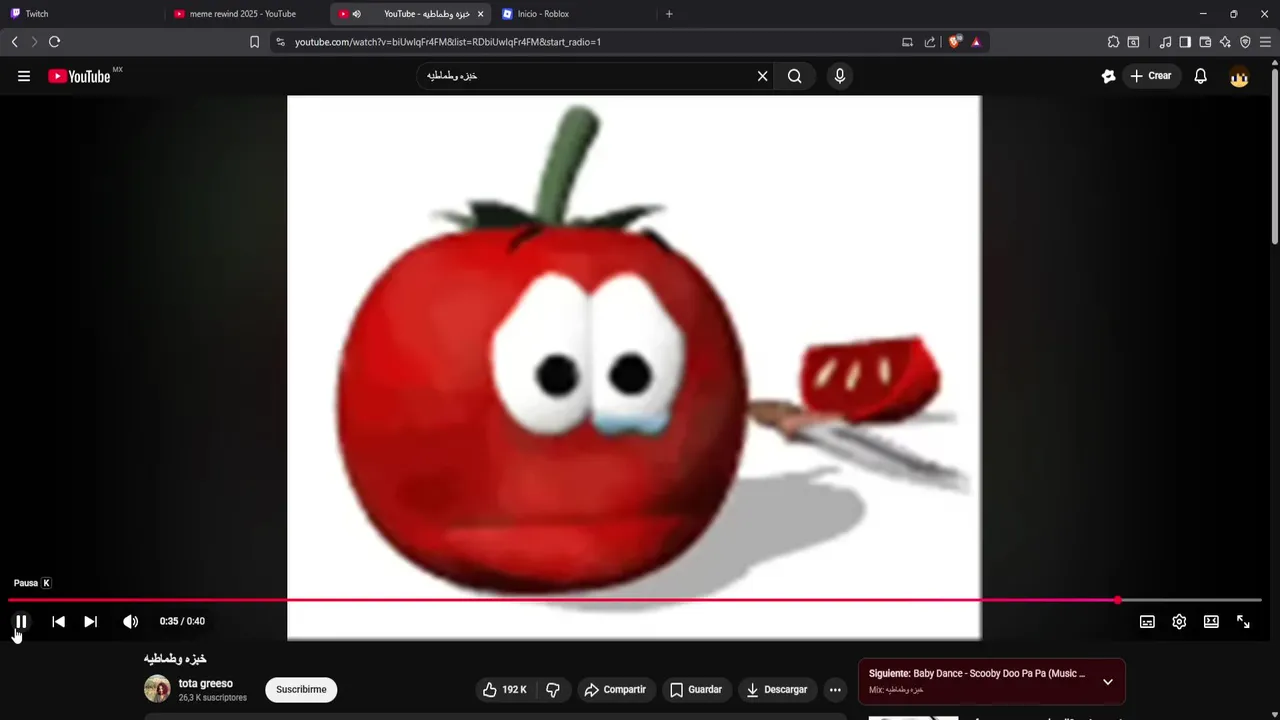Viewport: 1280px width, 720px height.
Task: Save the video with Guardar
Action: (695, 689)
